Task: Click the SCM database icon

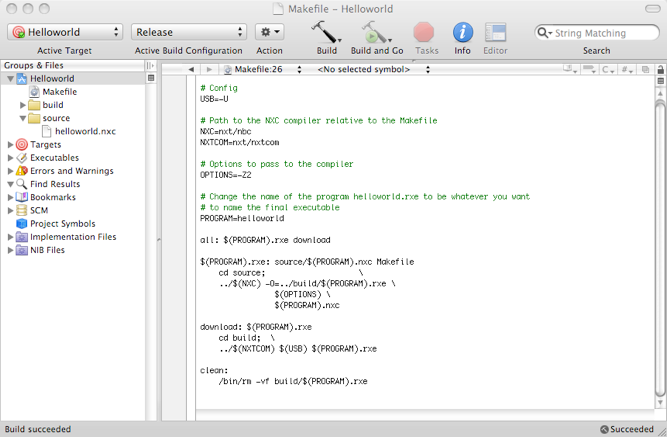Action: click(22, 211)
